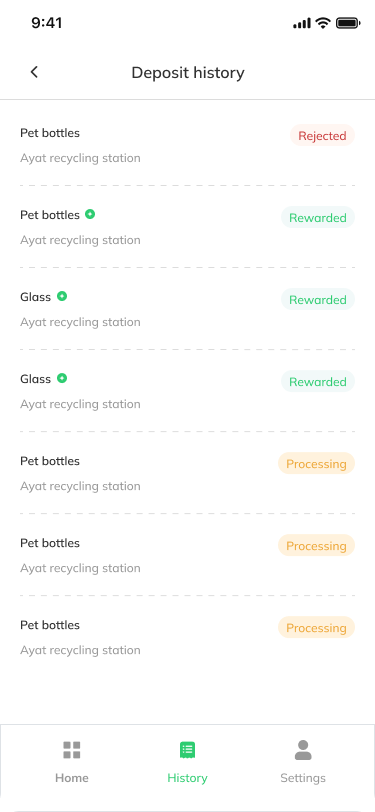
Task: Open the Home grid icon
Action: (71, 749)
